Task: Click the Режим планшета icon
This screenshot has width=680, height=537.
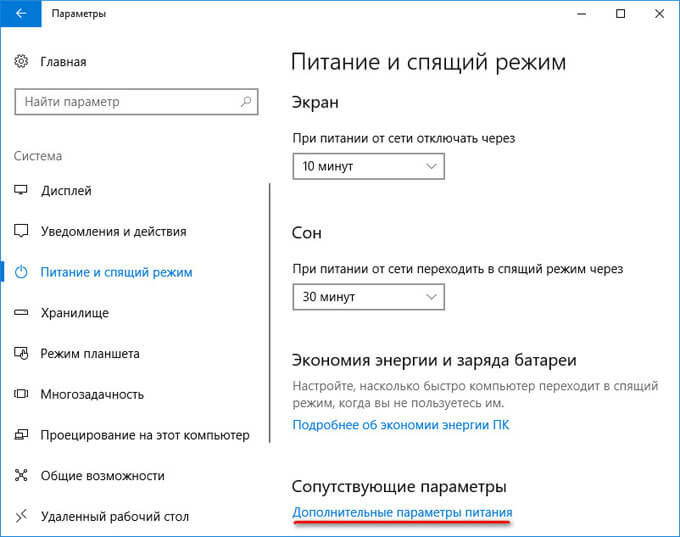Action: 21,353
